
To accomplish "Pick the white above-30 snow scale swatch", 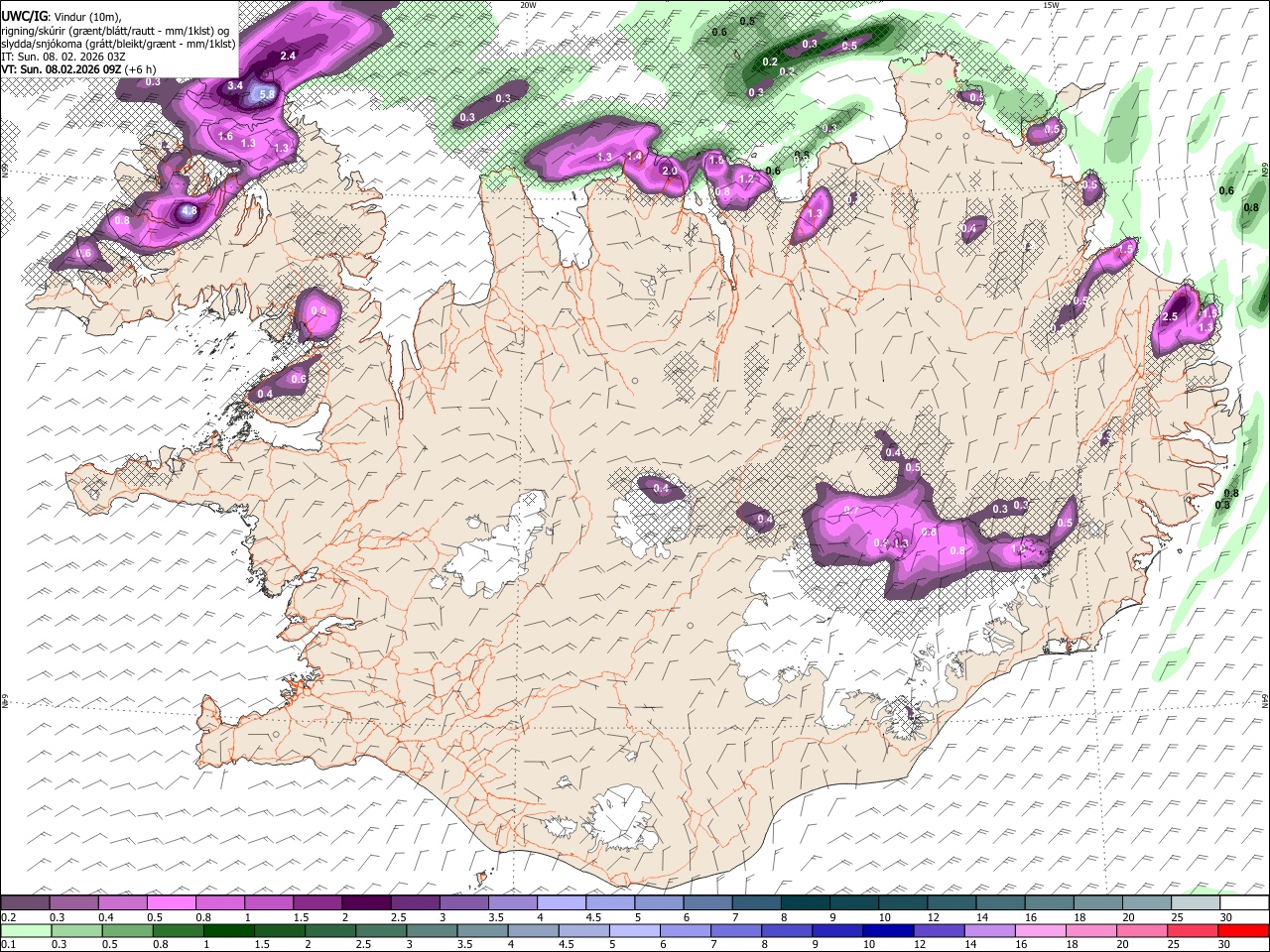I will (1244, 902).
